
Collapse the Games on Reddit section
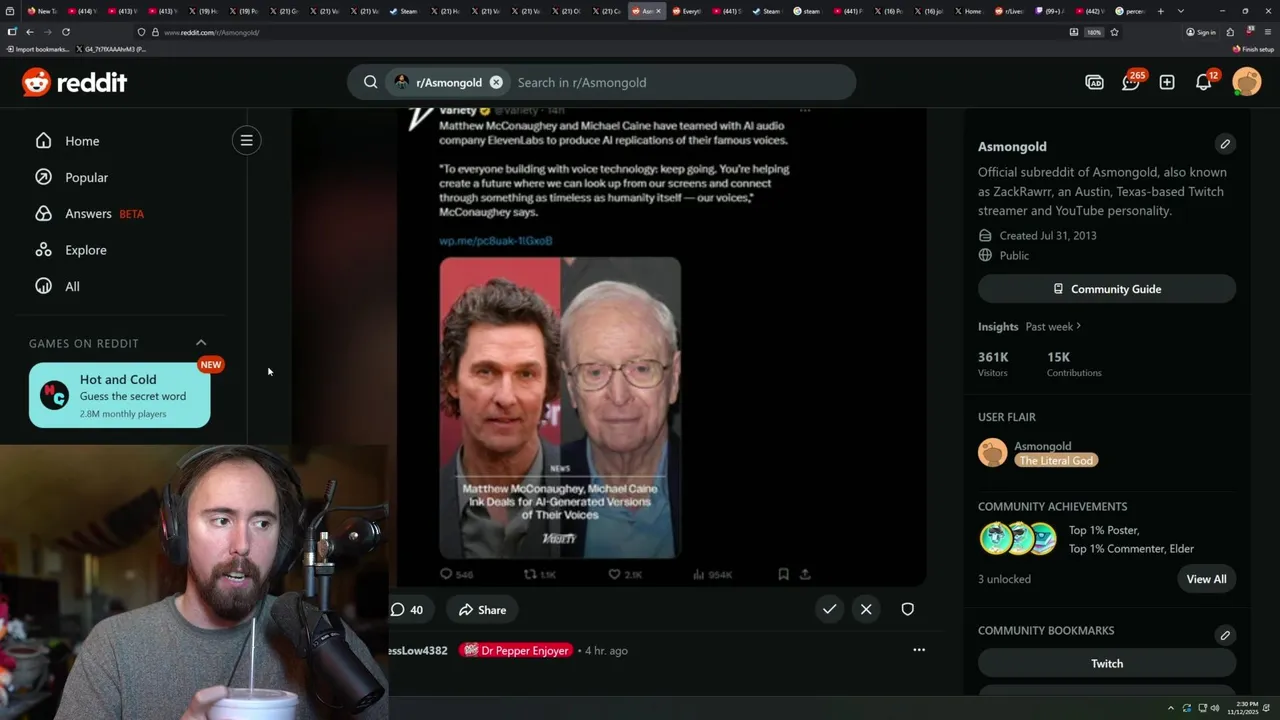coord(201,343)
